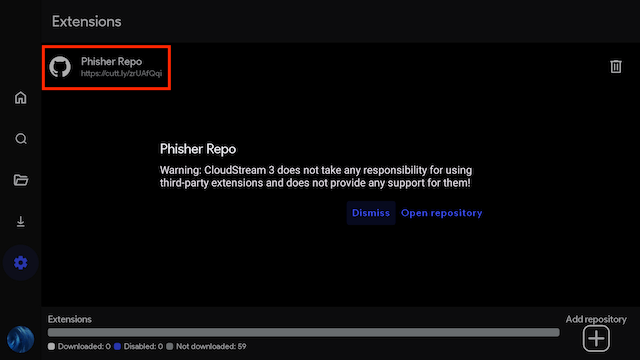Dismiss the Phisher Repo warning dialog

(371, 213)
